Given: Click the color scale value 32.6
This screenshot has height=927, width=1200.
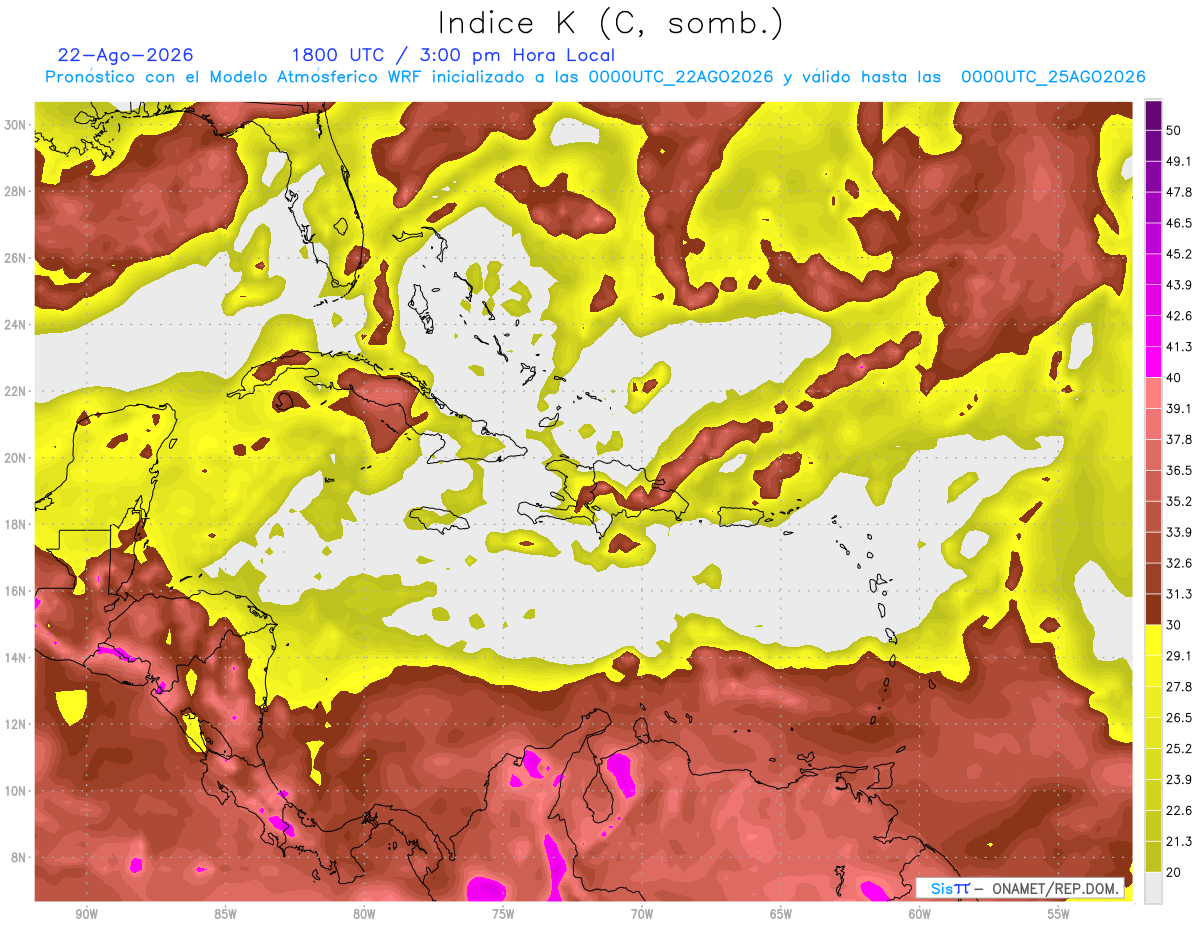Looking at the screenshot, I should point(1179,563).
